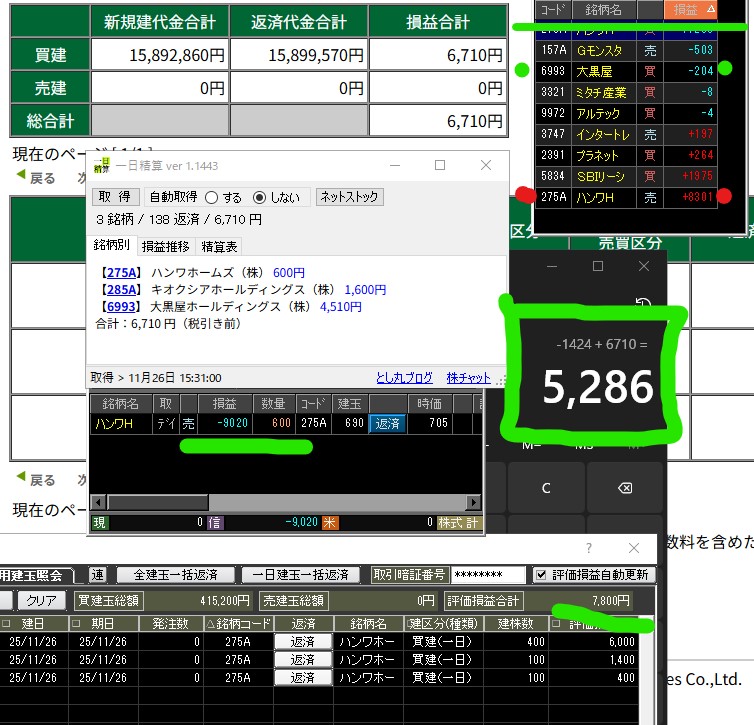Click the help question mark icon
The height and width of the screenshot is (725, 754).
pos(588,548)
